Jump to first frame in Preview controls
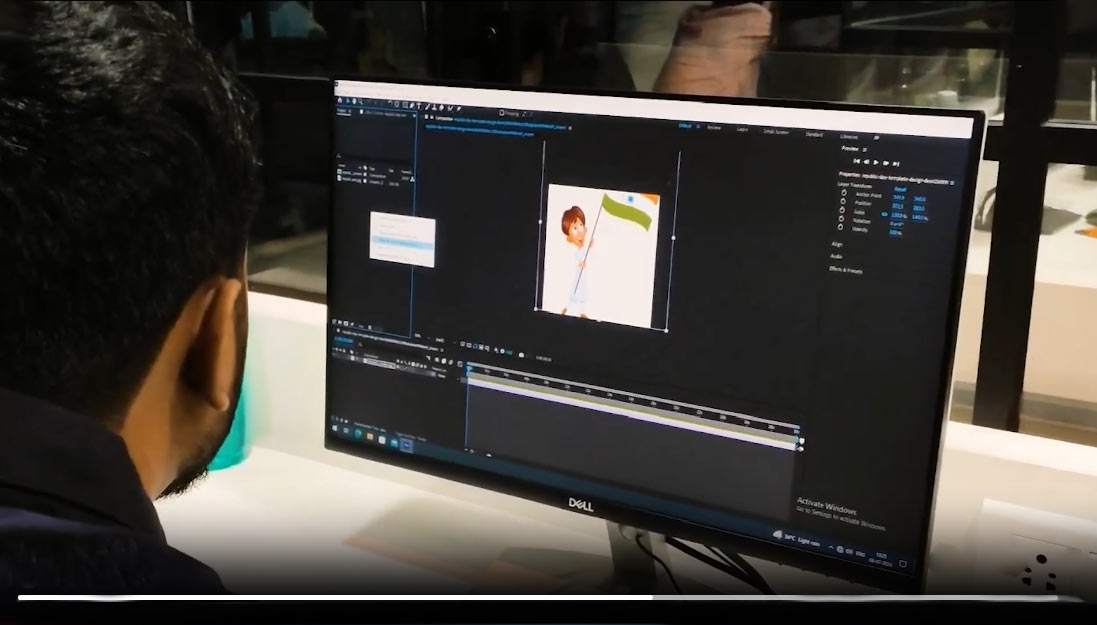The image size is (1097, 625). [x=856, y=161]
